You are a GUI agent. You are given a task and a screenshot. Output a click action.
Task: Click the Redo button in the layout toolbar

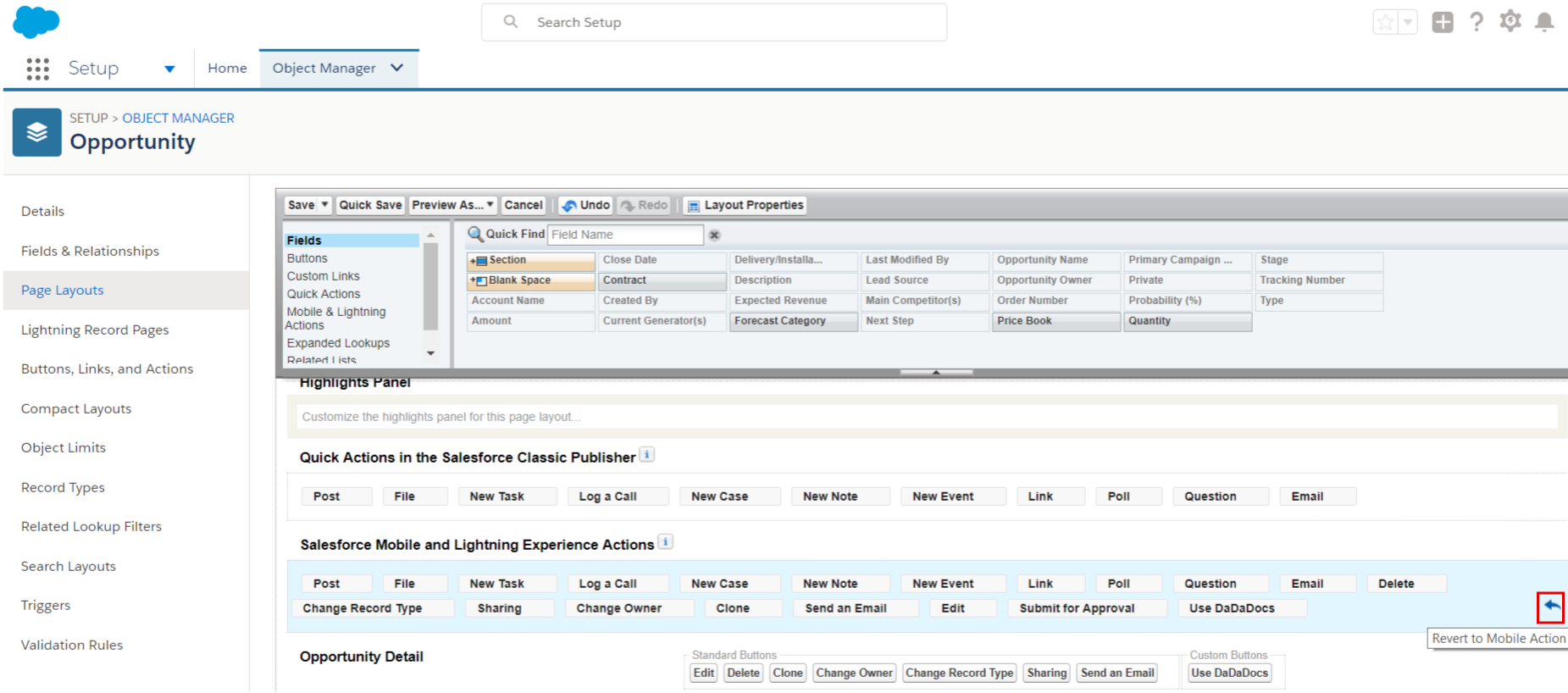tap(644, 205)
